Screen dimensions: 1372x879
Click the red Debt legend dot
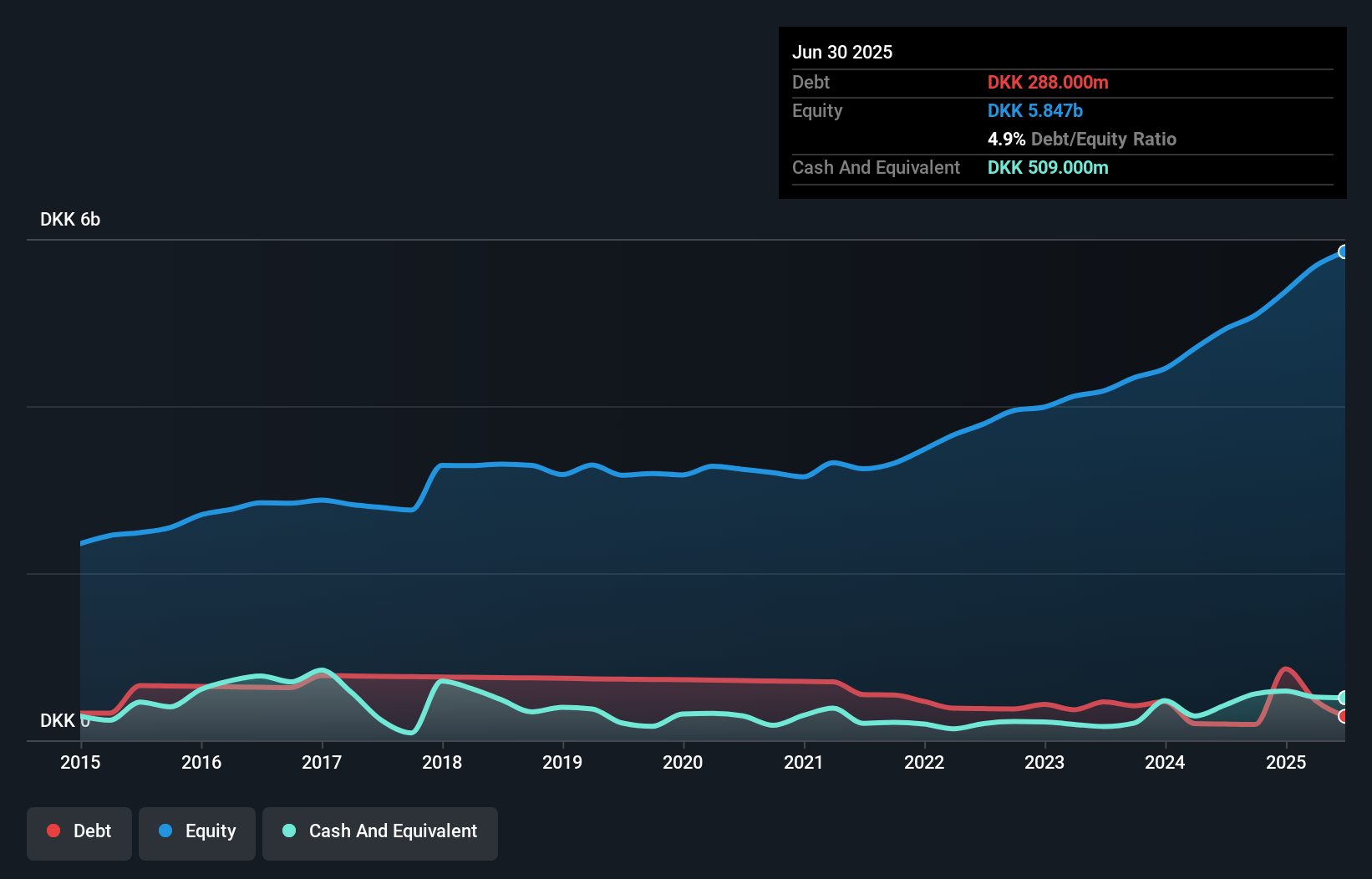pyautogui.click(x=53, y=831)
